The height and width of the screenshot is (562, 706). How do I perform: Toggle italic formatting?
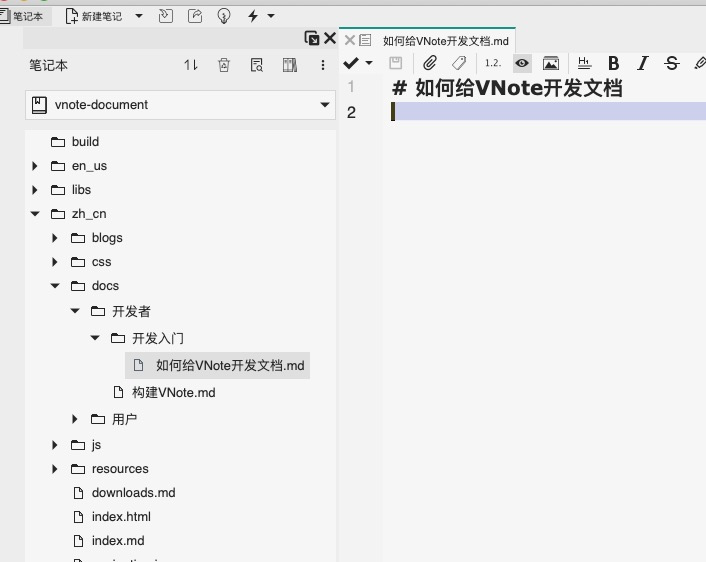point(643,63)
